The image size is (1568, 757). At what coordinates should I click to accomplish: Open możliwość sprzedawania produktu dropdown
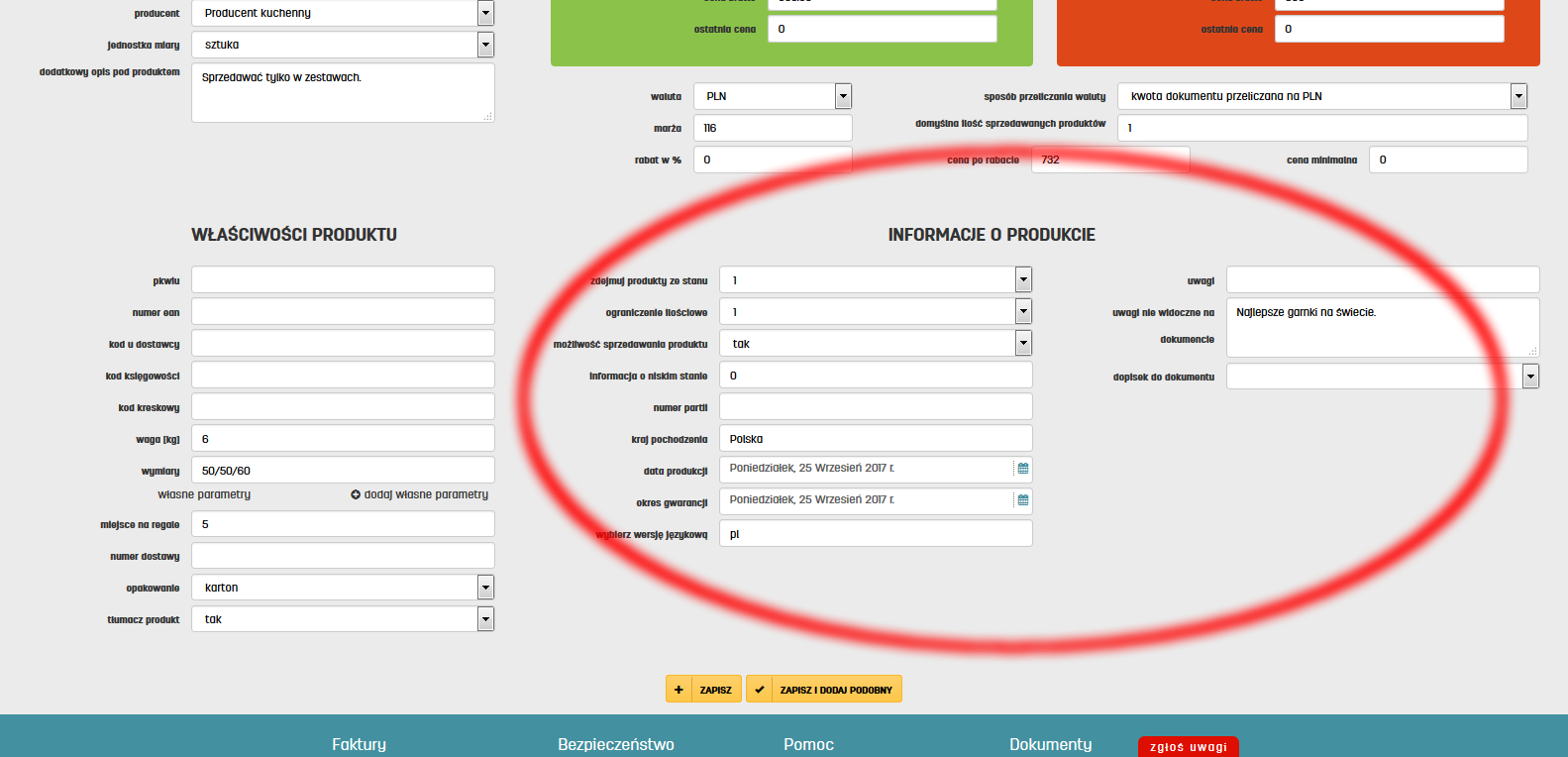pyautogui.click(x=1023, y=344)
